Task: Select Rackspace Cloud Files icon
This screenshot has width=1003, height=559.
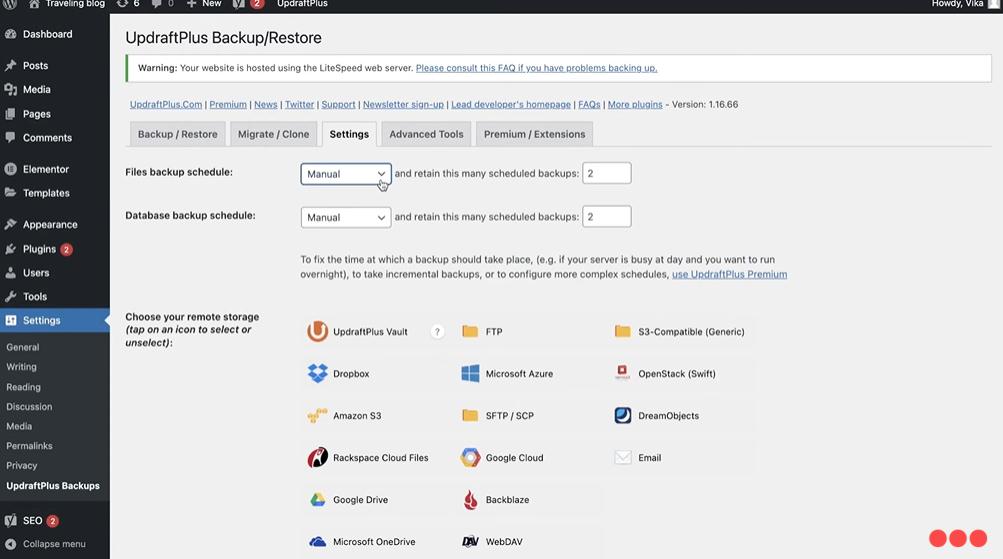Action: tap(318, 458)
